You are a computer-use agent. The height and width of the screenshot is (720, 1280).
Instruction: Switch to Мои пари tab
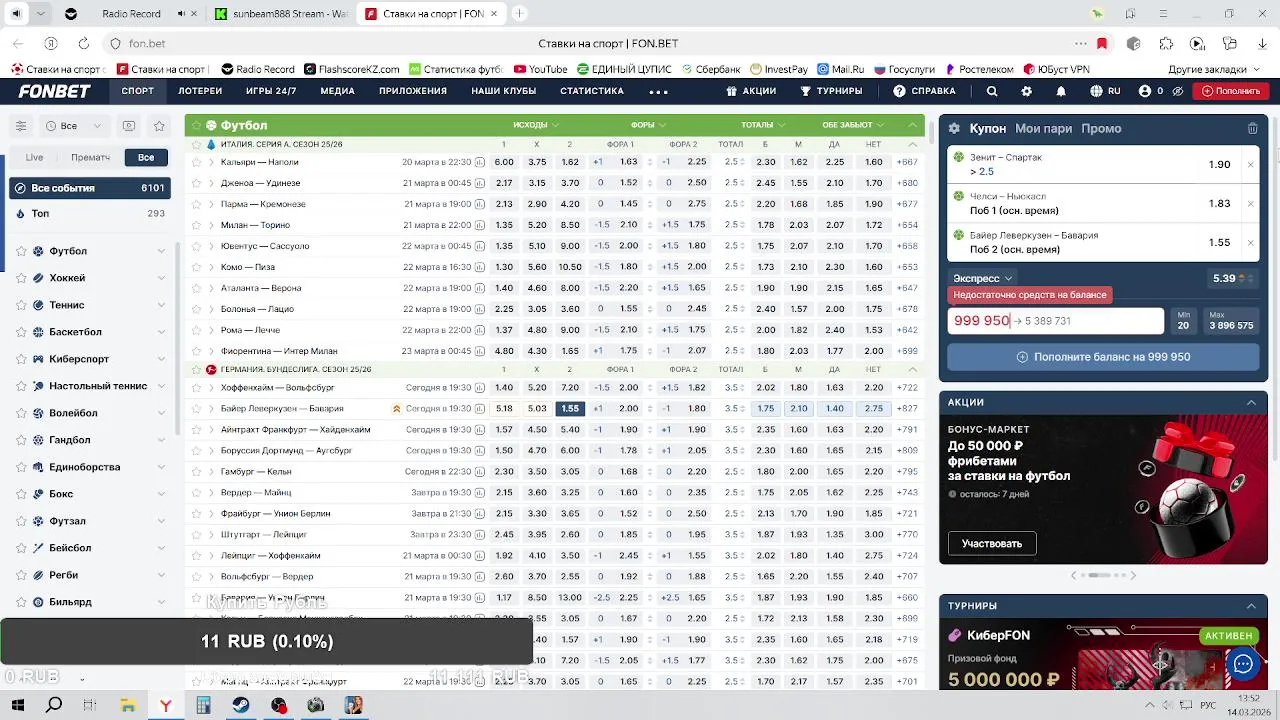pyautogui.click(x=1043, y=128)
